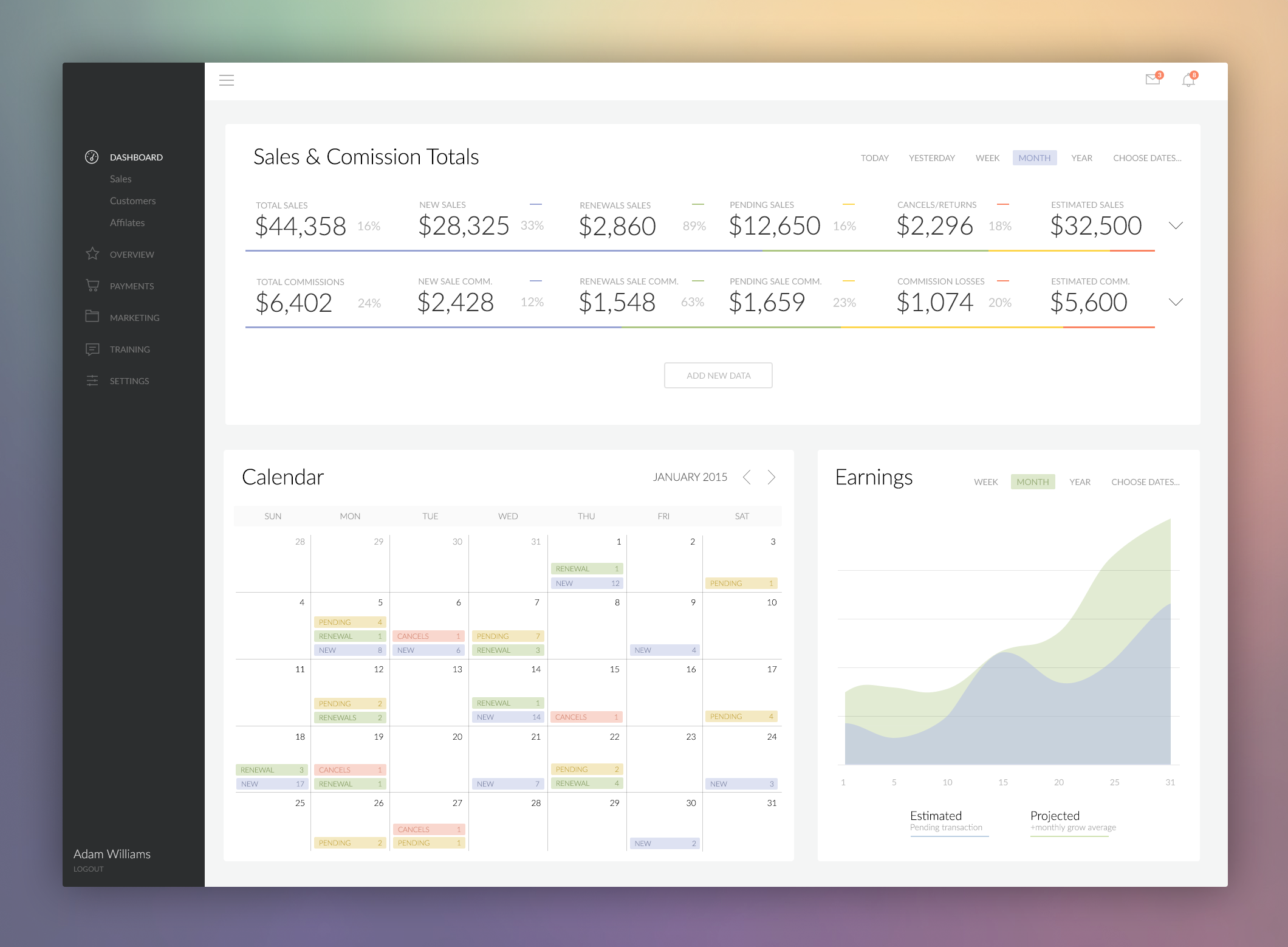The height and width of the screenshot is (947, 1288).
Task: Click the January 2015 month label
Action: point(690,477)
